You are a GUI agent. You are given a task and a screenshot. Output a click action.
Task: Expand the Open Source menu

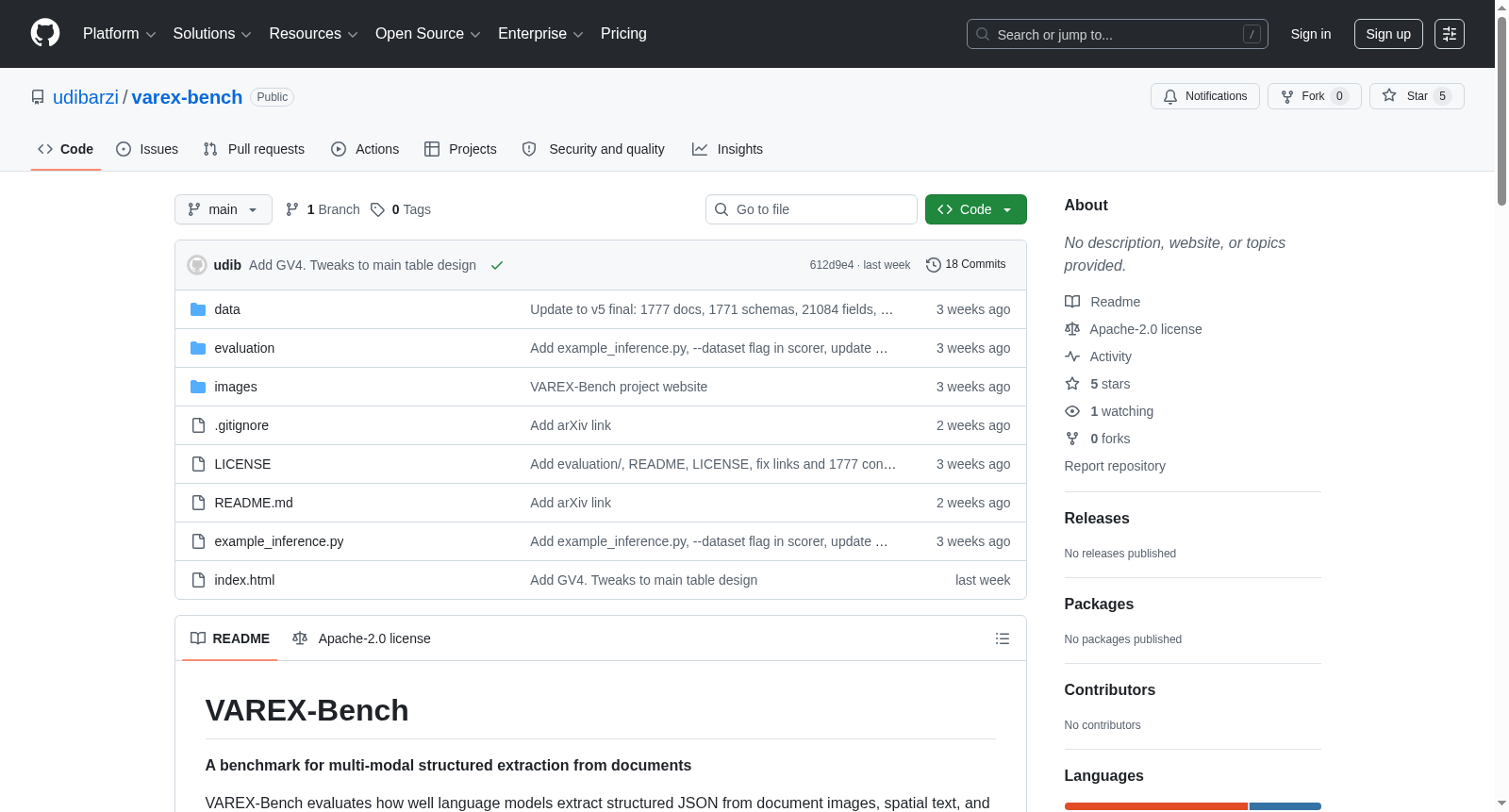click(x=428, y=34)
